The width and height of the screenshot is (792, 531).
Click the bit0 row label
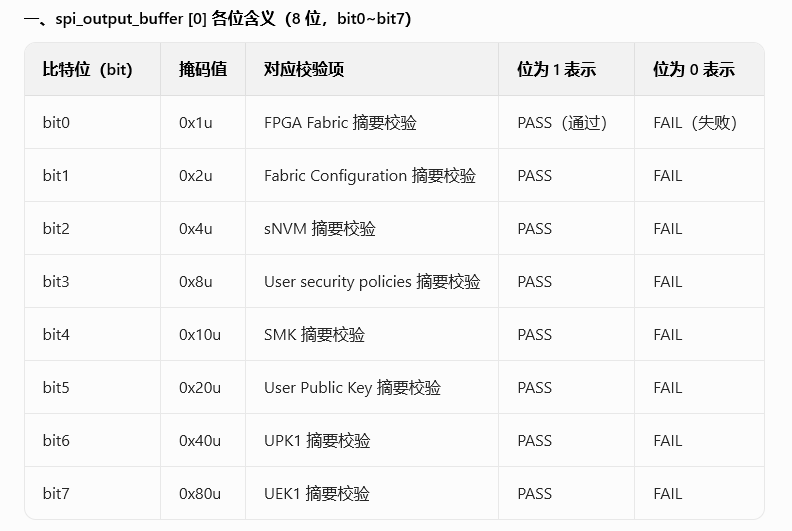pos(56,123)
